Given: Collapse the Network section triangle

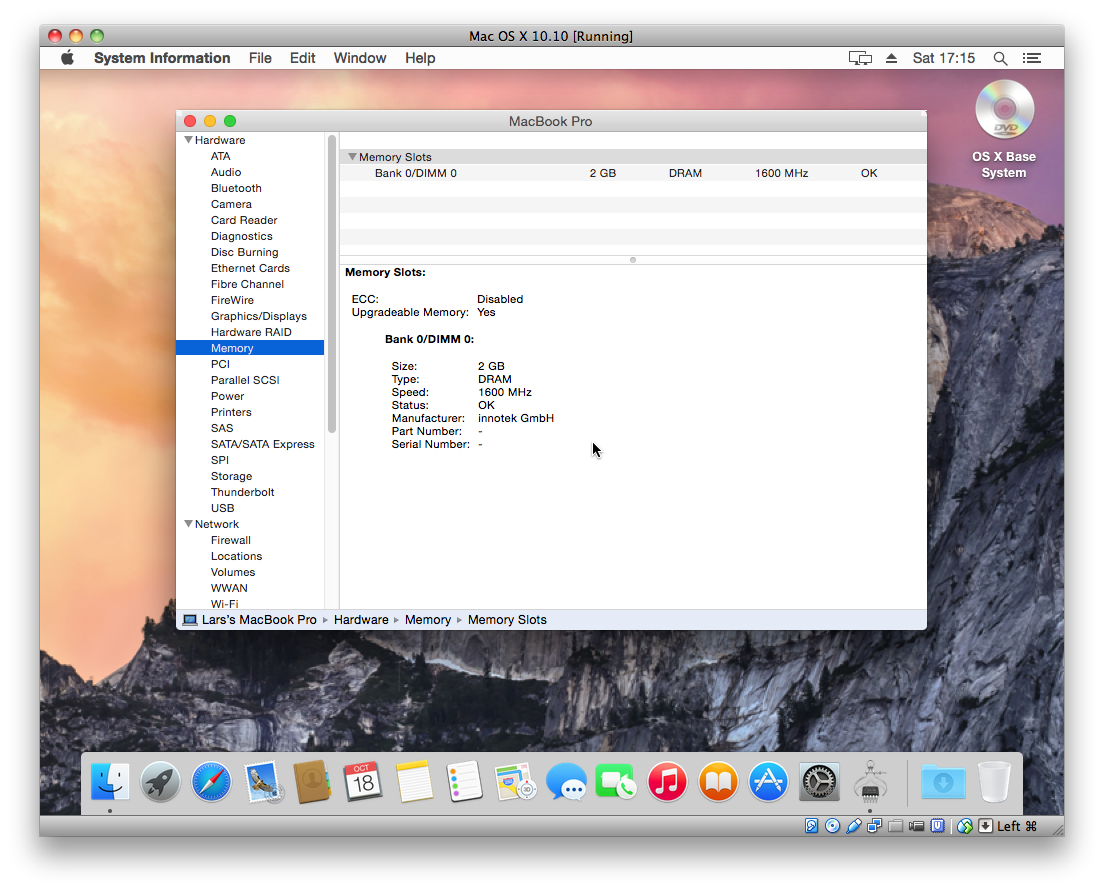Looking at the screenshot, I should tap(188, 524).
